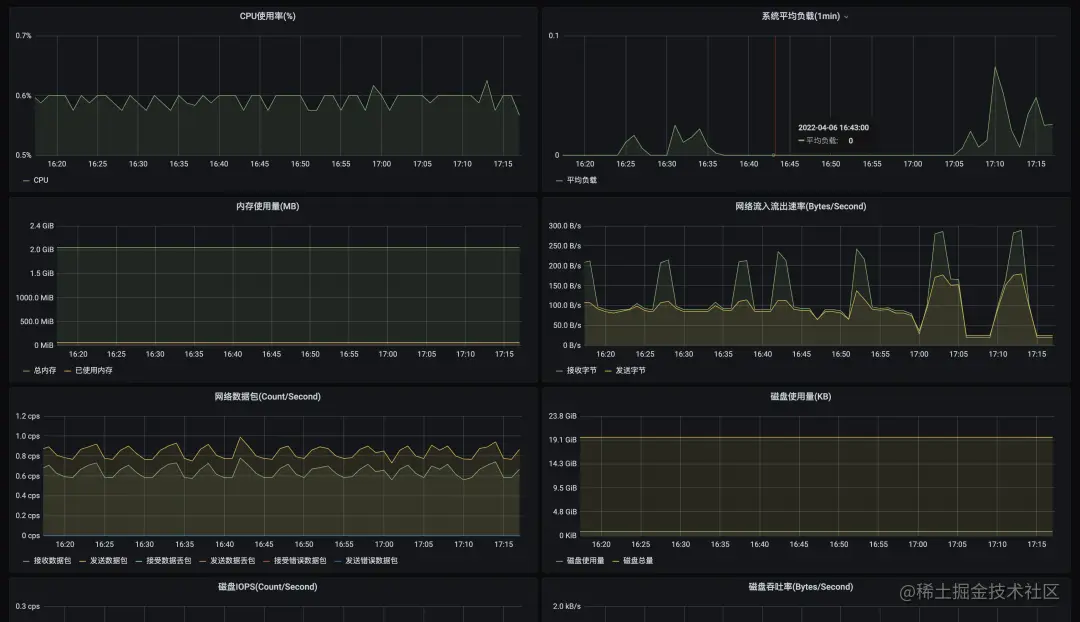
Task: Click the 0.1 label on load average axis
Action: tap(553, 35)
